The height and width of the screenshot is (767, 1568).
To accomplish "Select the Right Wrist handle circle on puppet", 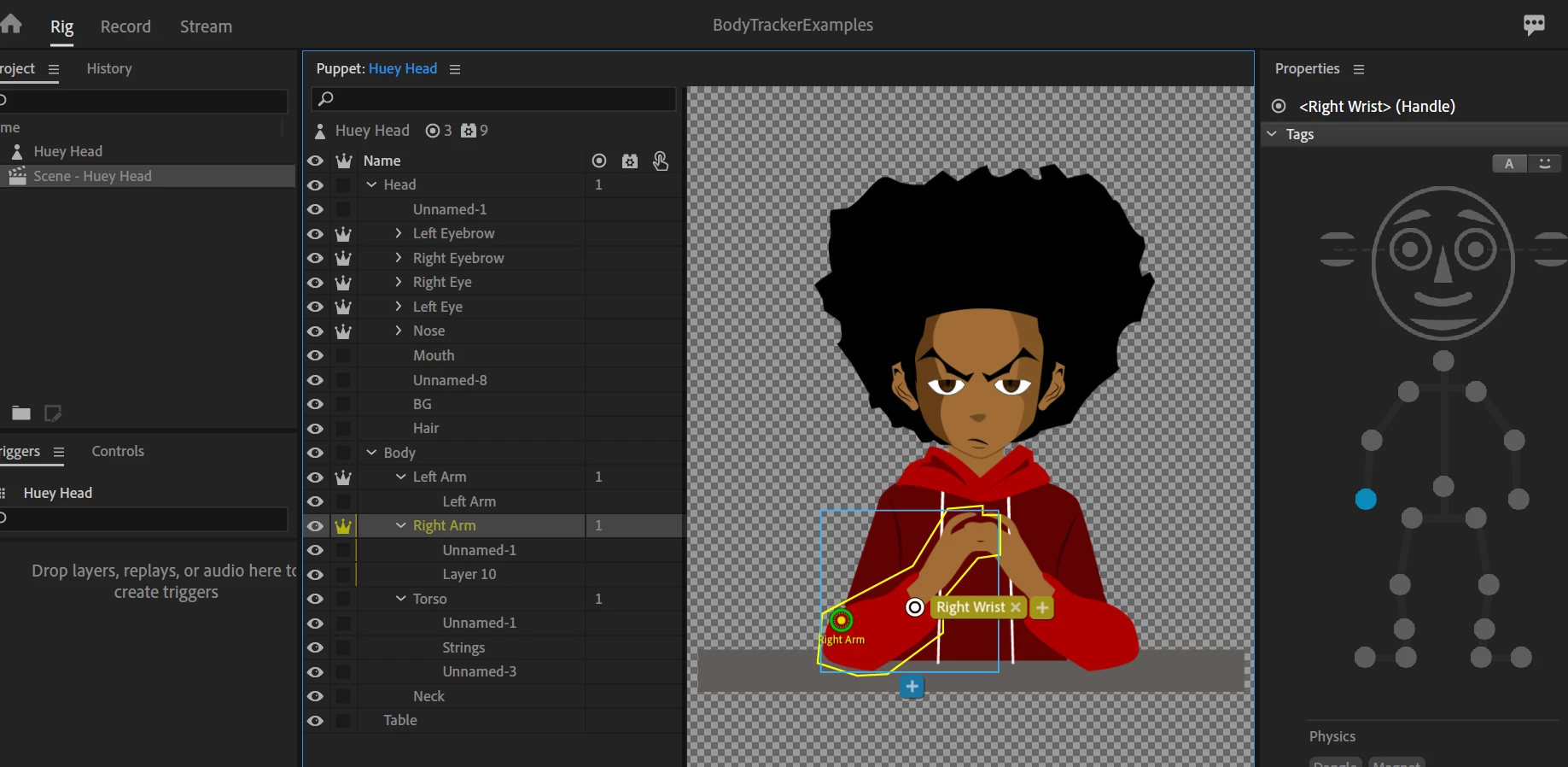I will [x=915, y=607].
